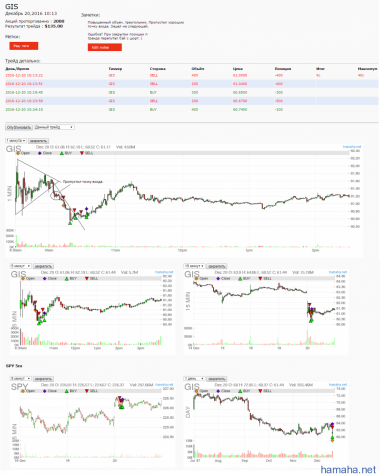Screen dimensions: 380x474
Task: Click the red SELL triangle legend in the 1-minute GIS chart
Action: point(82,153)
